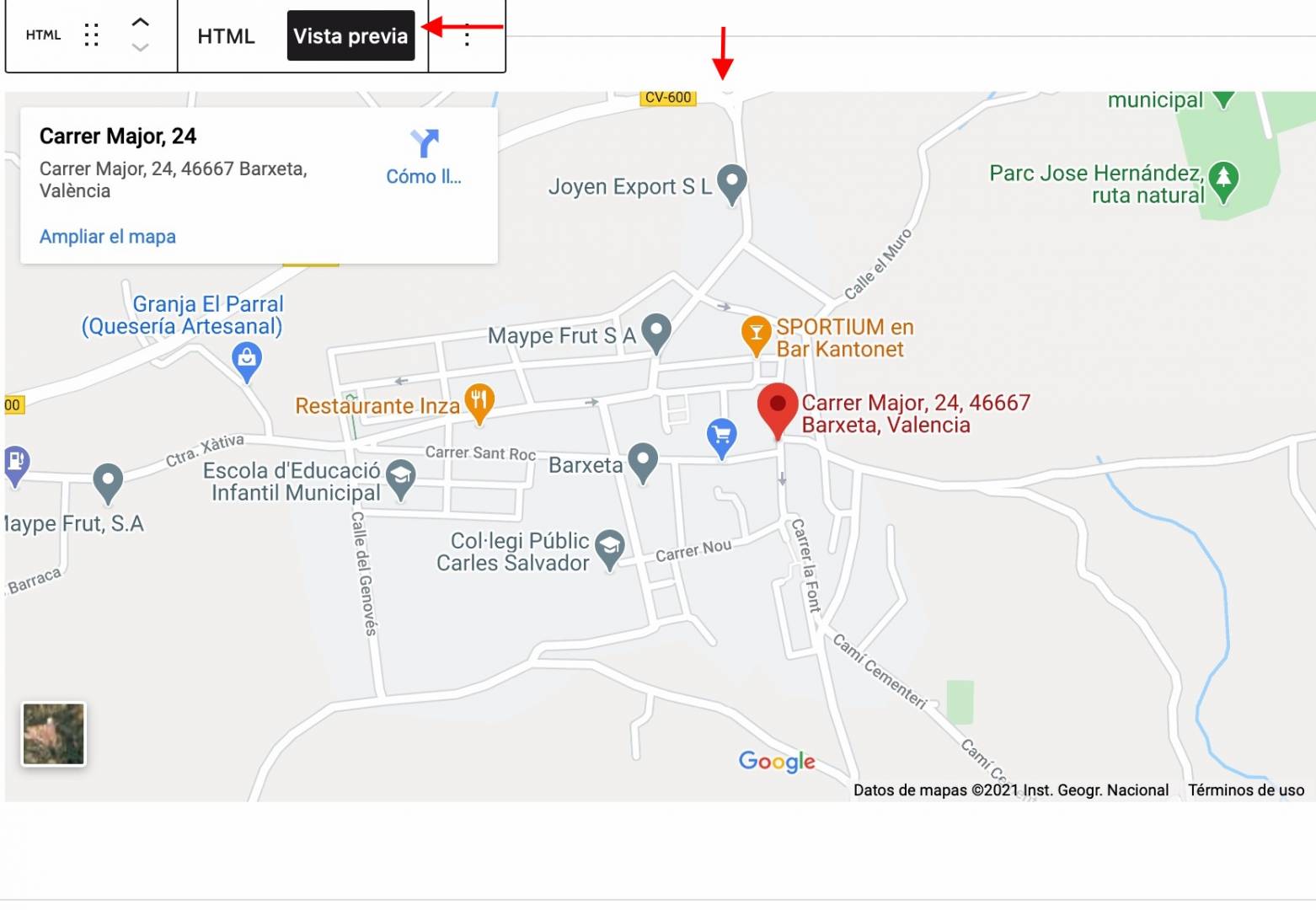Viewport: 1316px width, 910px height.
Task: Click the Cómo llegar directions icon
Action: 424,143
